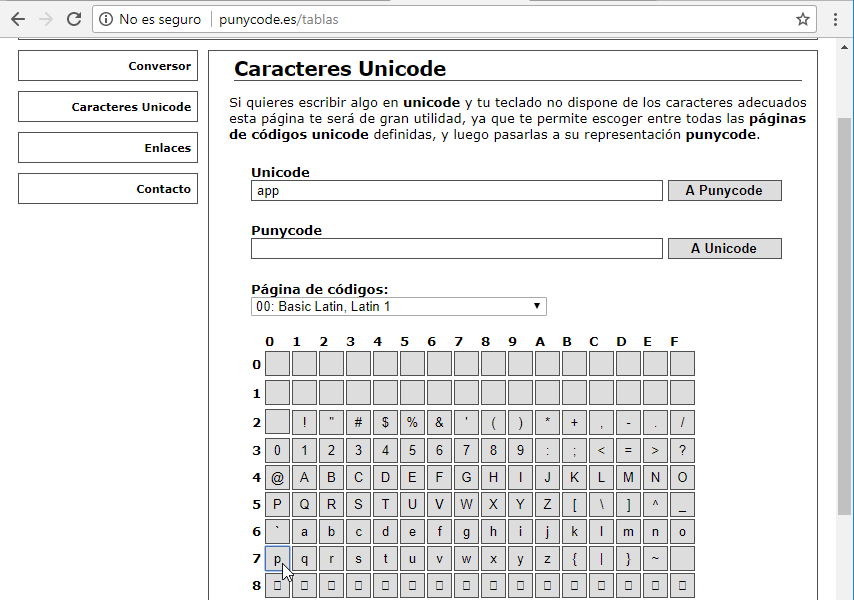Click inside the Unicode text field

pos(456,191)
